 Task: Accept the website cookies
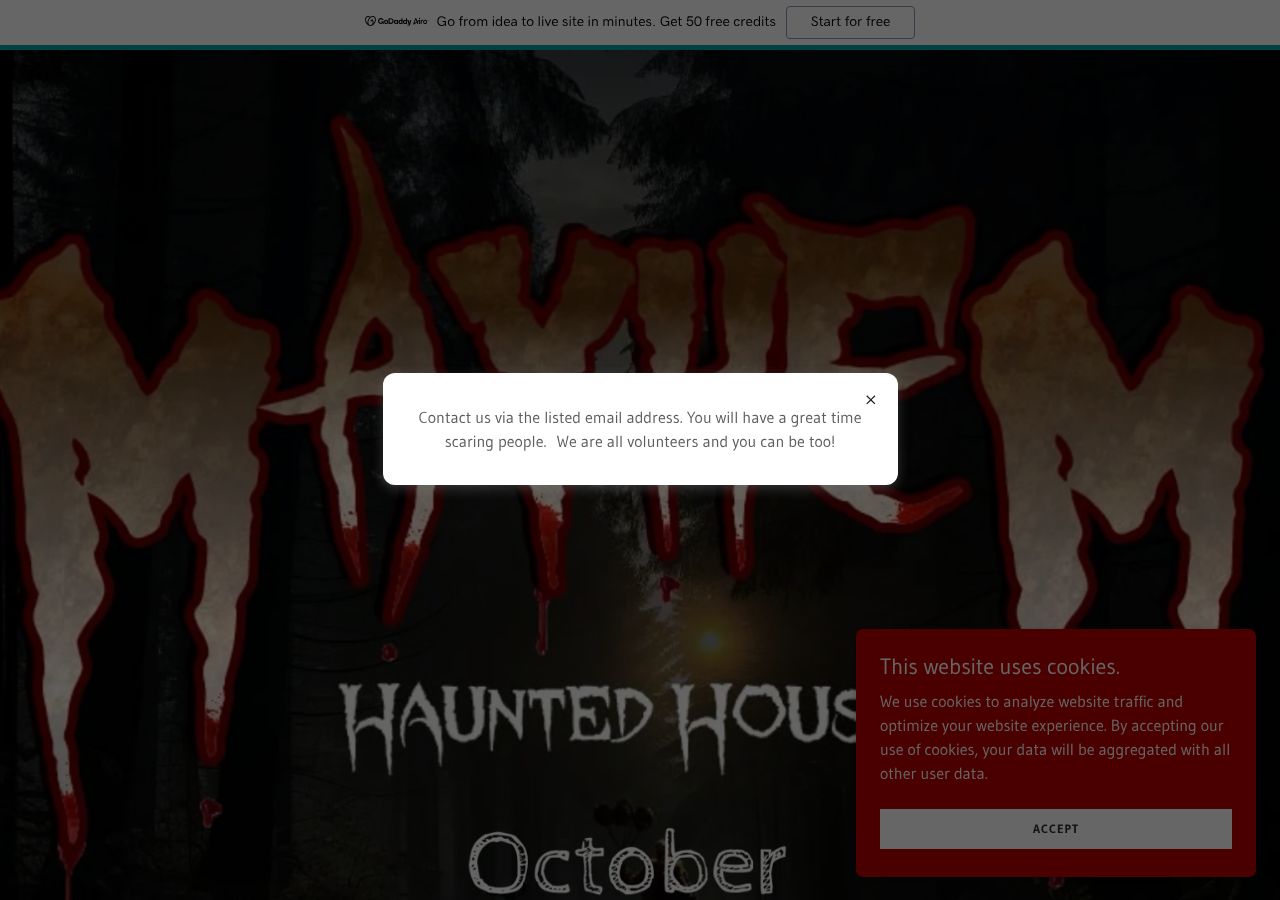[1055, 829]
